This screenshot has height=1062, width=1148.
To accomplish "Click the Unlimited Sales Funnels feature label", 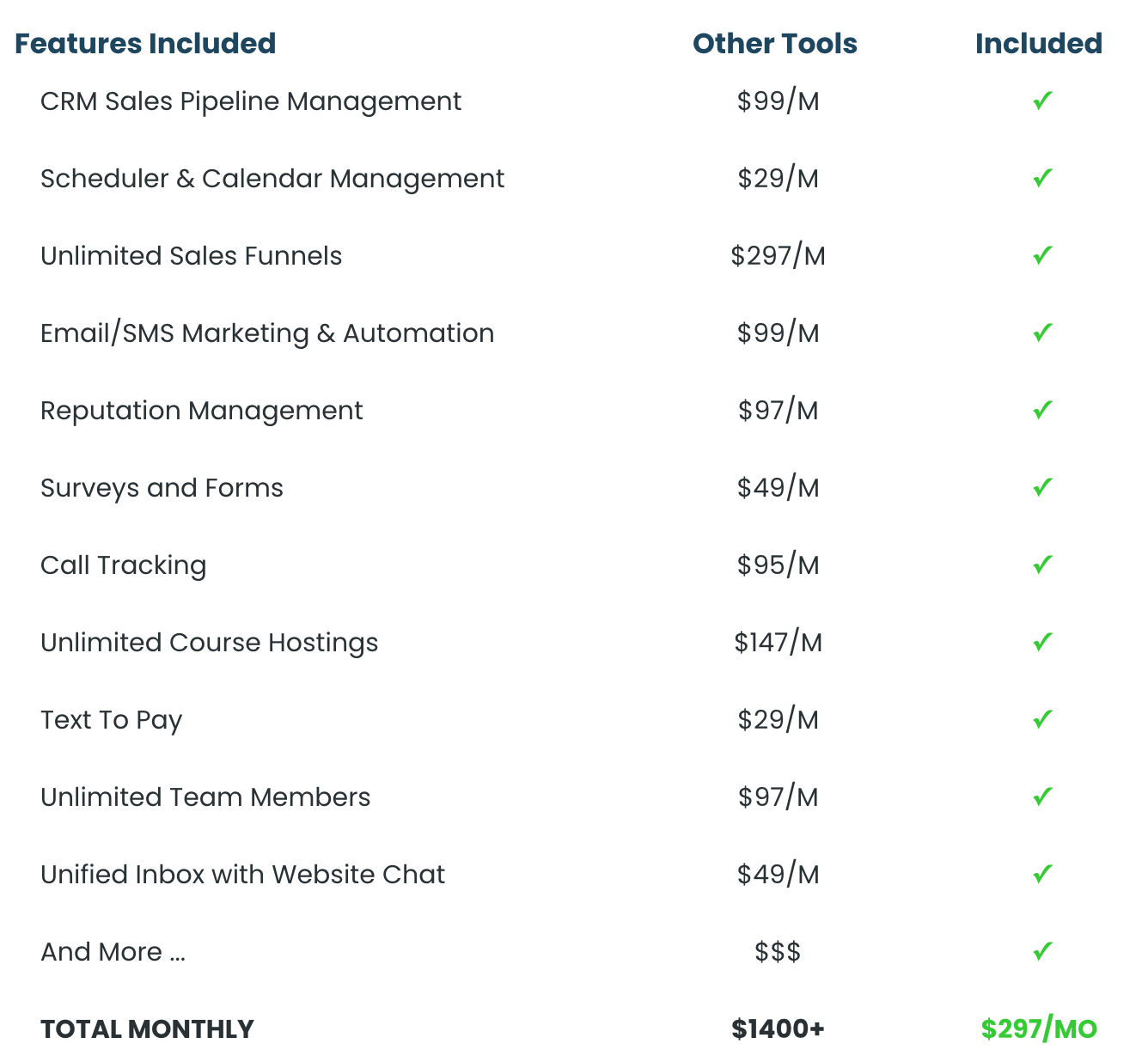I will click(191, 256).
